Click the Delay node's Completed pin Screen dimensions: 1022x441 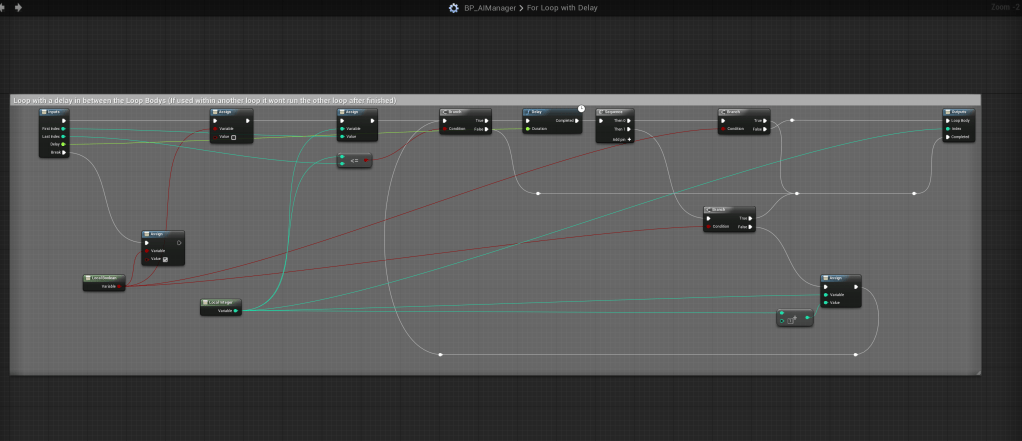tap(579, 121)
